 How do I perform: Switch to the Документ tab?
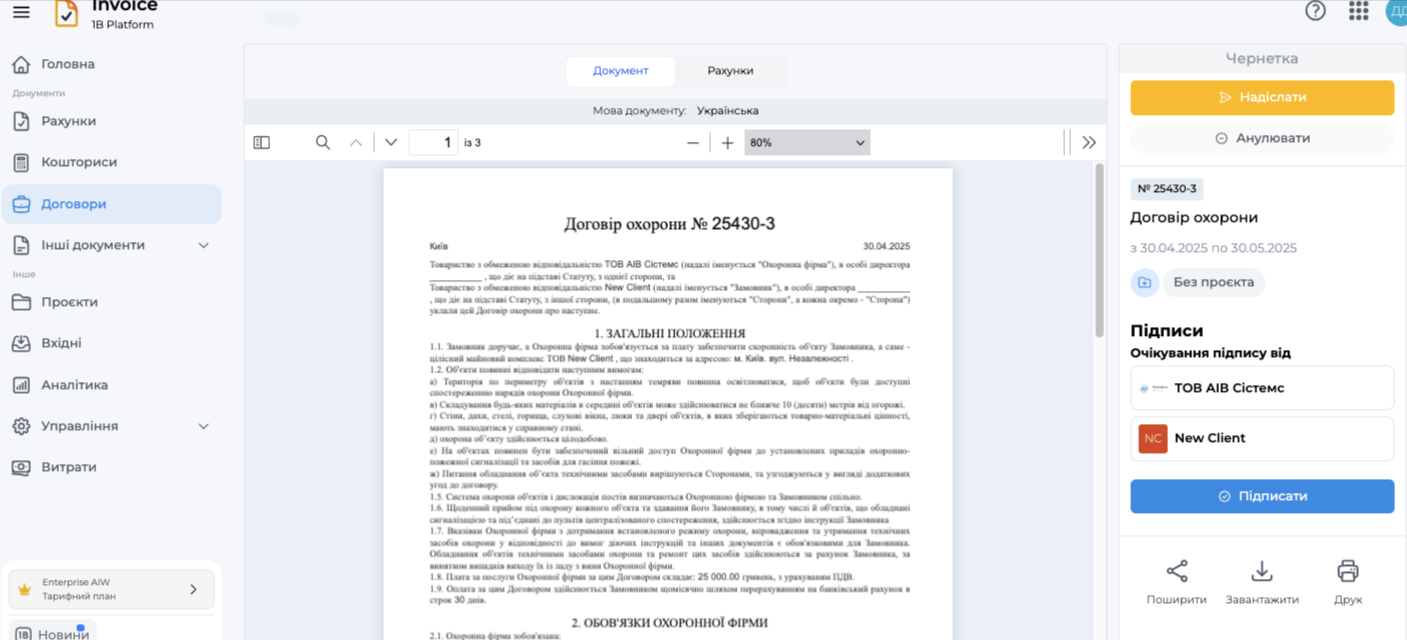(620, 71)
